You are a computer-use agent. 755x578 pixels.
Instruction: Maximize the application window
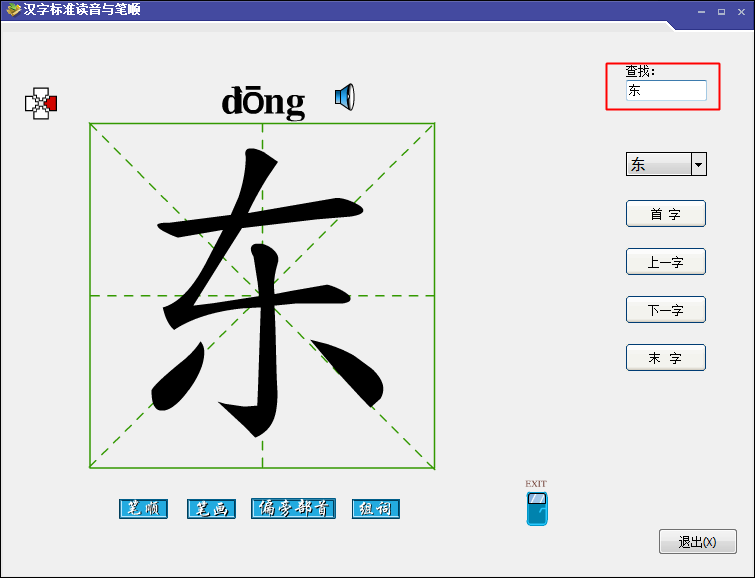coord(721,12)
